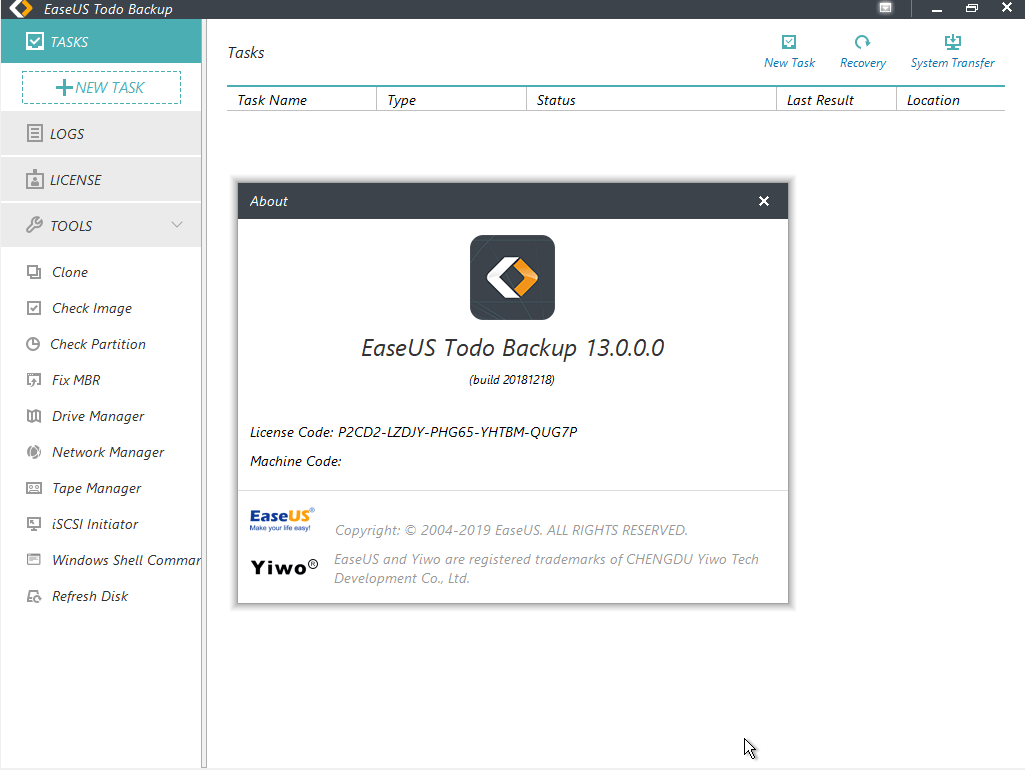Screen dimensions: 1025x770
Task: Restore down the EaseUS Todo Backup window
Action: click(x=972, y=8)
